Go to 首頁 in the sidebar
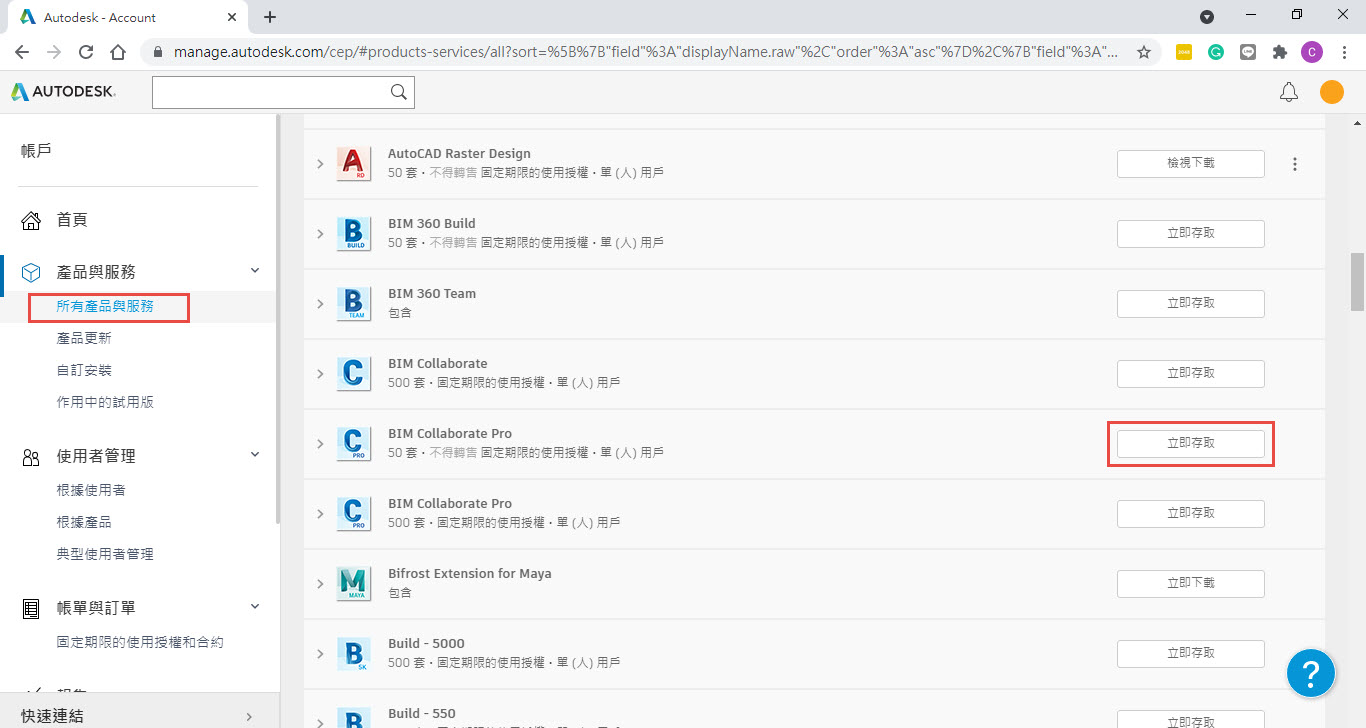 tap(72, 220)
